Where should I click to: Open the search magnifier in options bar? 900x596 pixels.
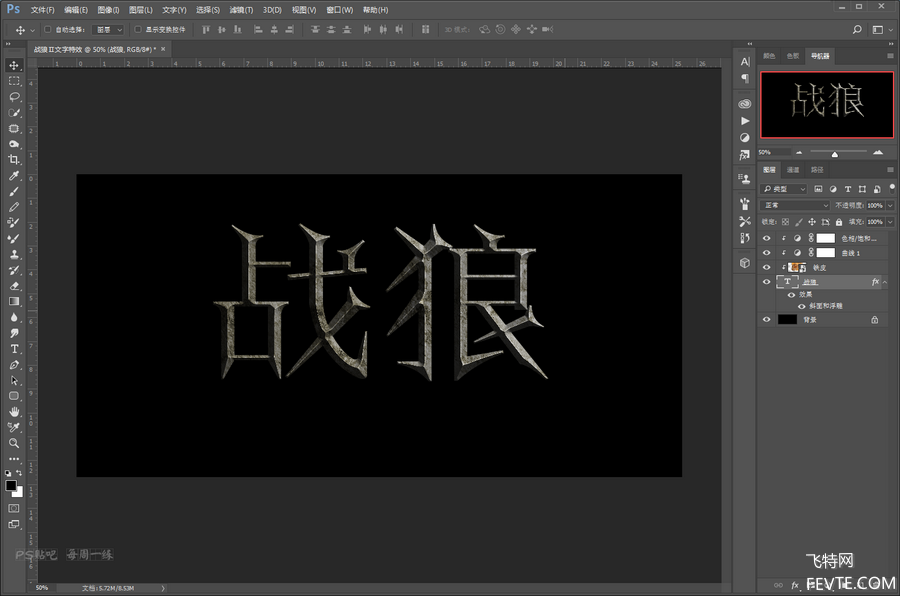click(x=857, y=29)
